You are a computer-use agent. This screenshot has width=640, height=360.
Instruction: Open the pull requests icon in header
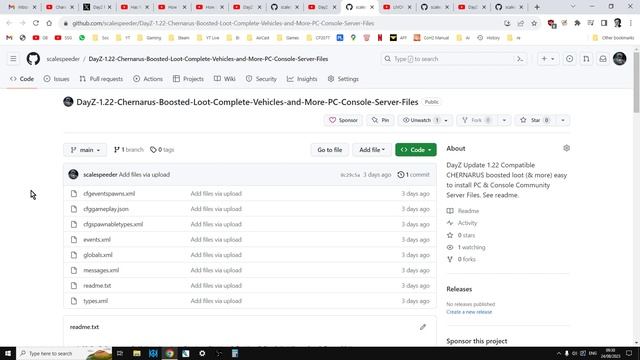(586, 59)
